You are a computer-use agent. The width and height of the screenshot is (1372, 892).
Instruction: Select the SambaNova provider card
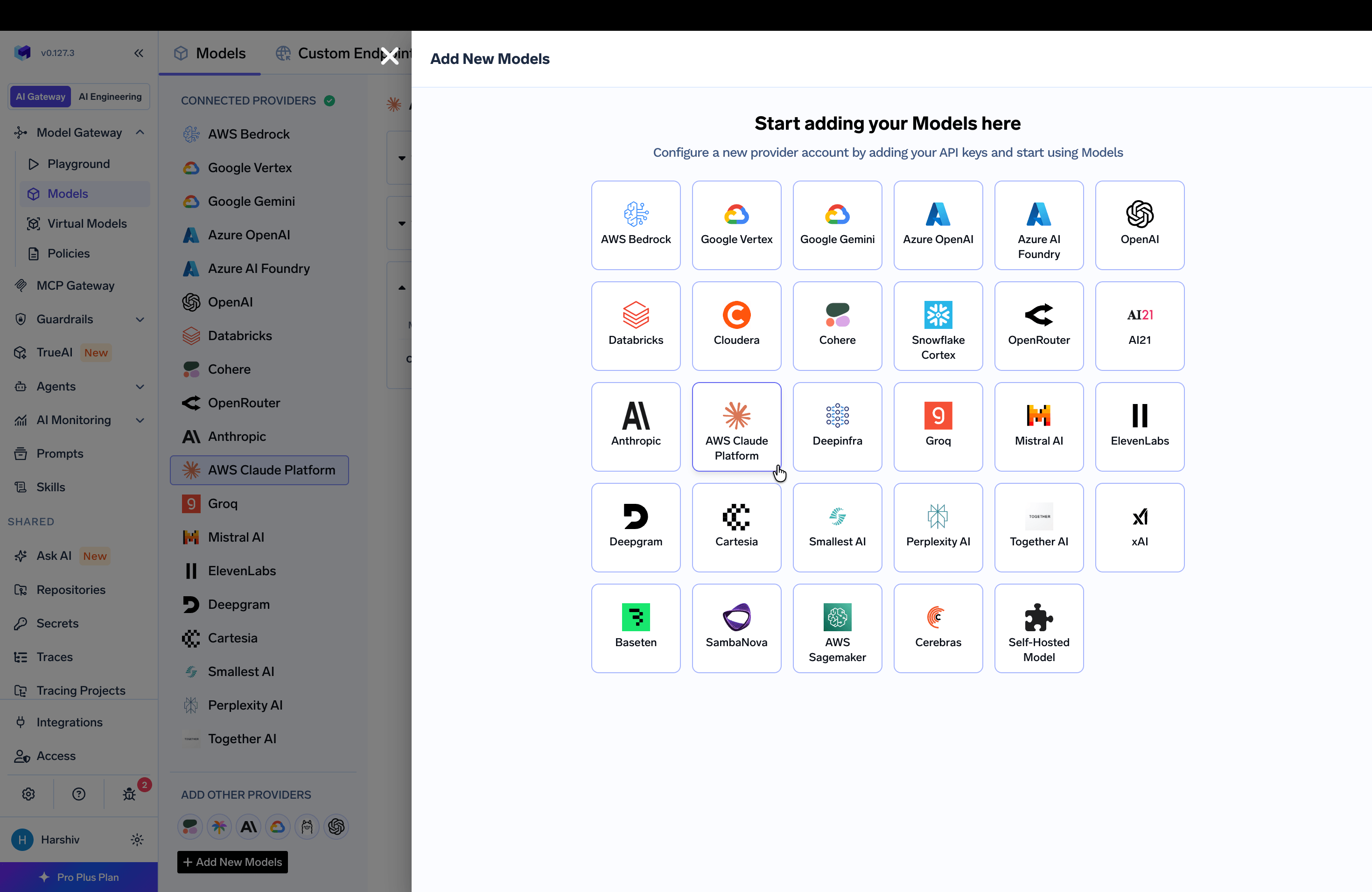click(737, 629)
